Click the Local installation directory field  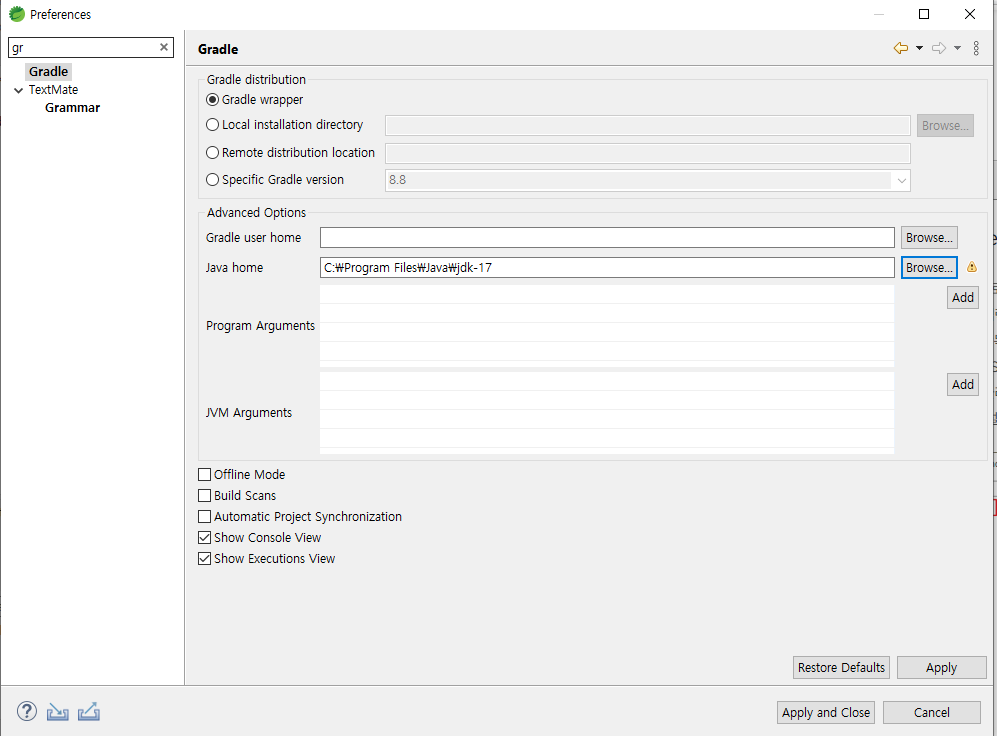[x=647, y=125]
